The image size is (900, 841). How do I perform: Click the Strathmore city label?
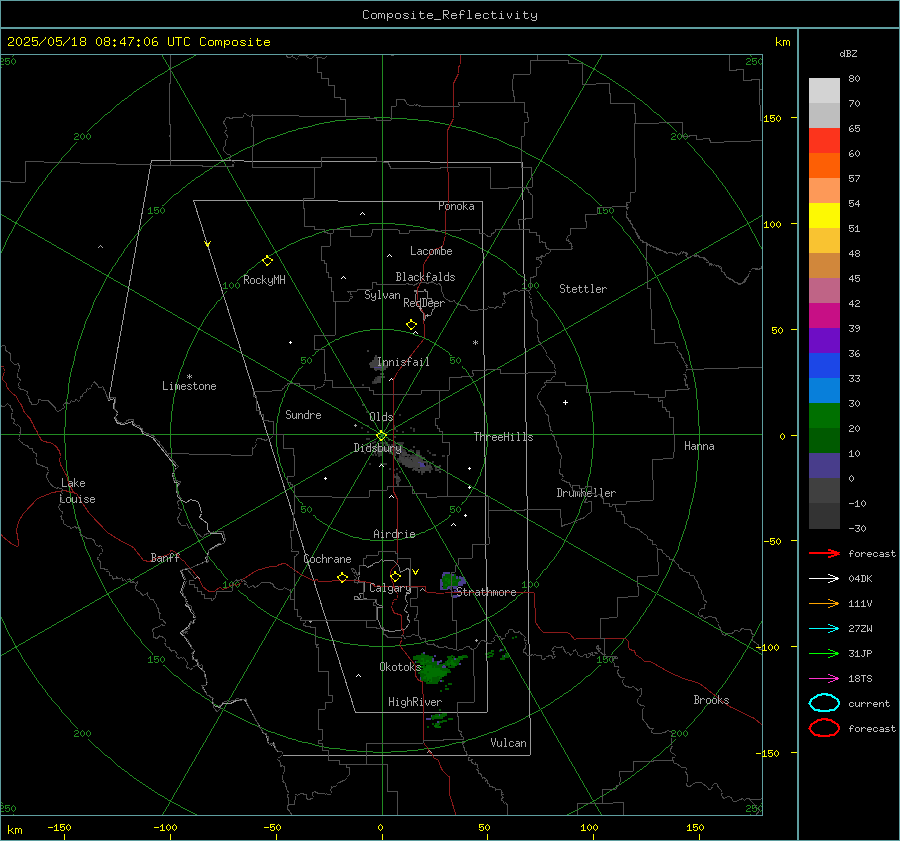tap(486, 592)
